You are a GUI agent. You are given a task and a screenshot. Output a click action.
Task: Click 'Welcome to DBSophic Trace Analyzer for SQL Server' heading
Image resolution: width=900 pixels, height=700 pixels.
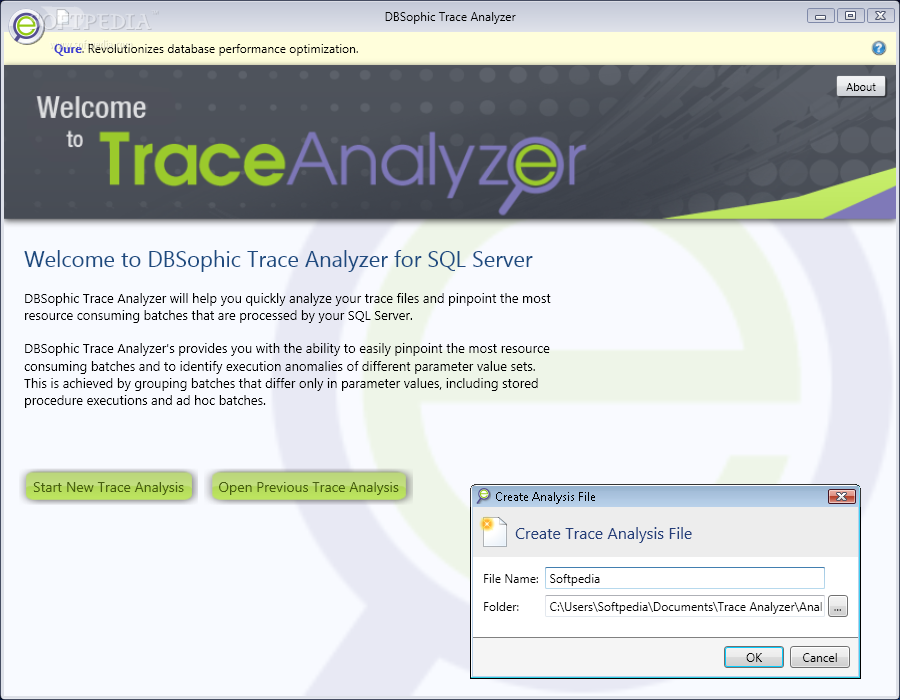click(278, 259)
